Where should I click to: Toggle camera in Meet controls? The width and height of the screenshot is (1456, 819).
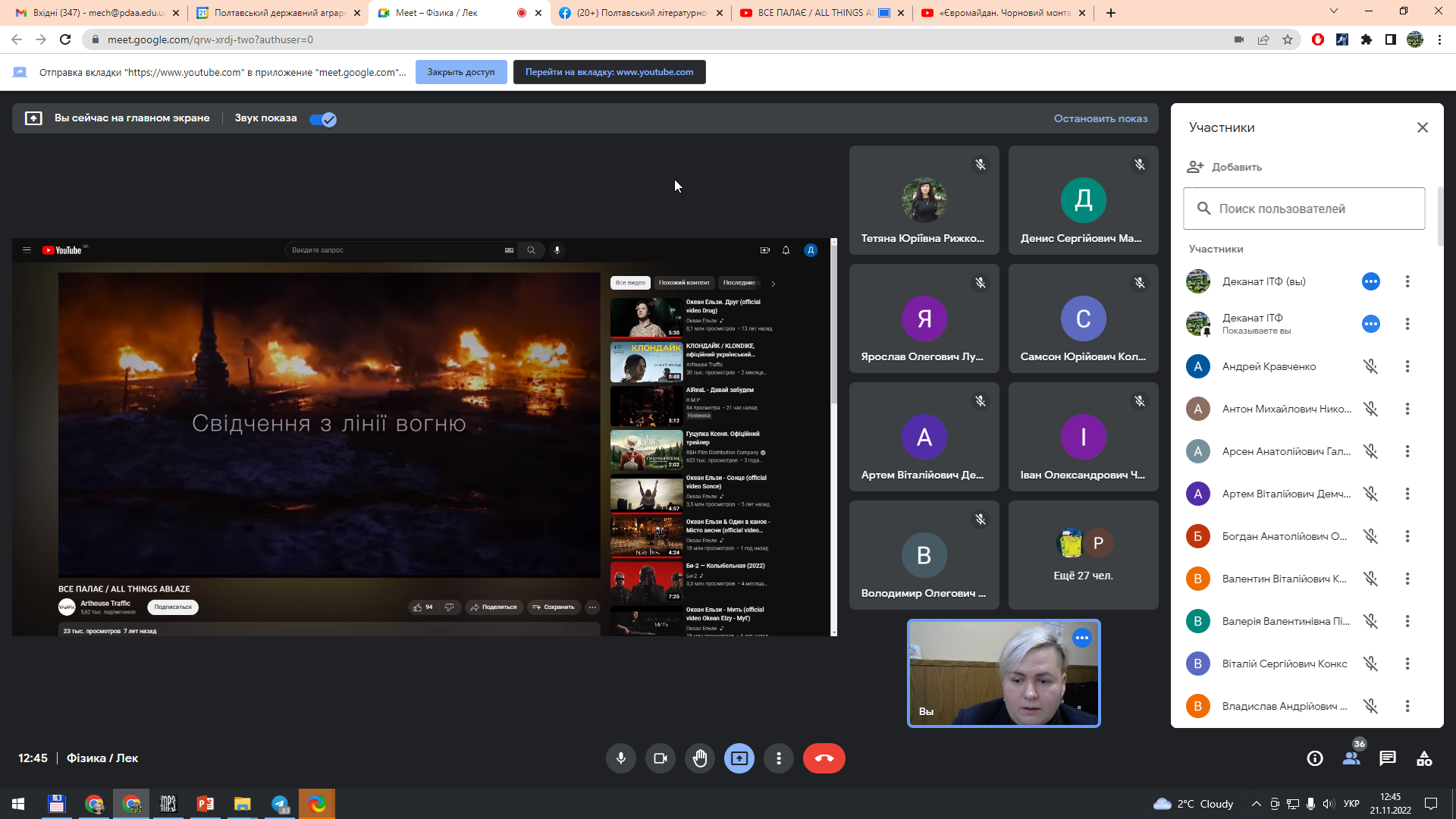(x=661, y=758)
